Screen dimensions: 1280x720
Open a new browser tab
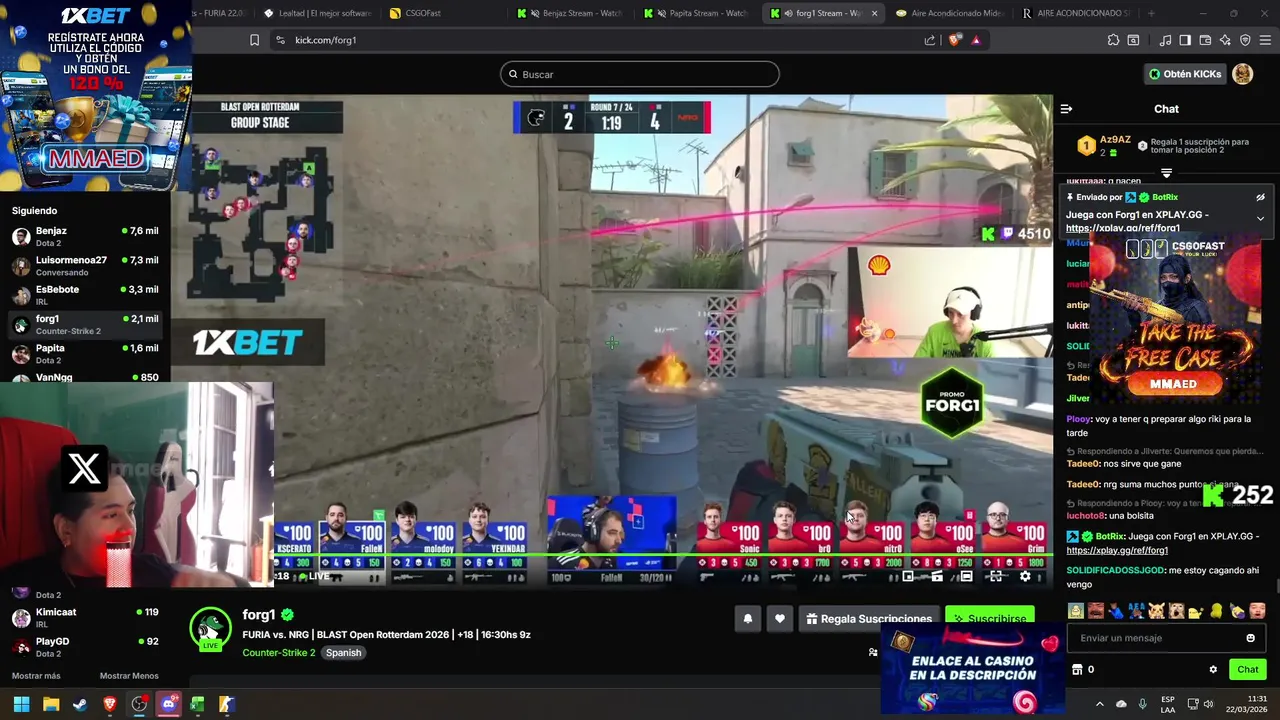[1151, 13]
